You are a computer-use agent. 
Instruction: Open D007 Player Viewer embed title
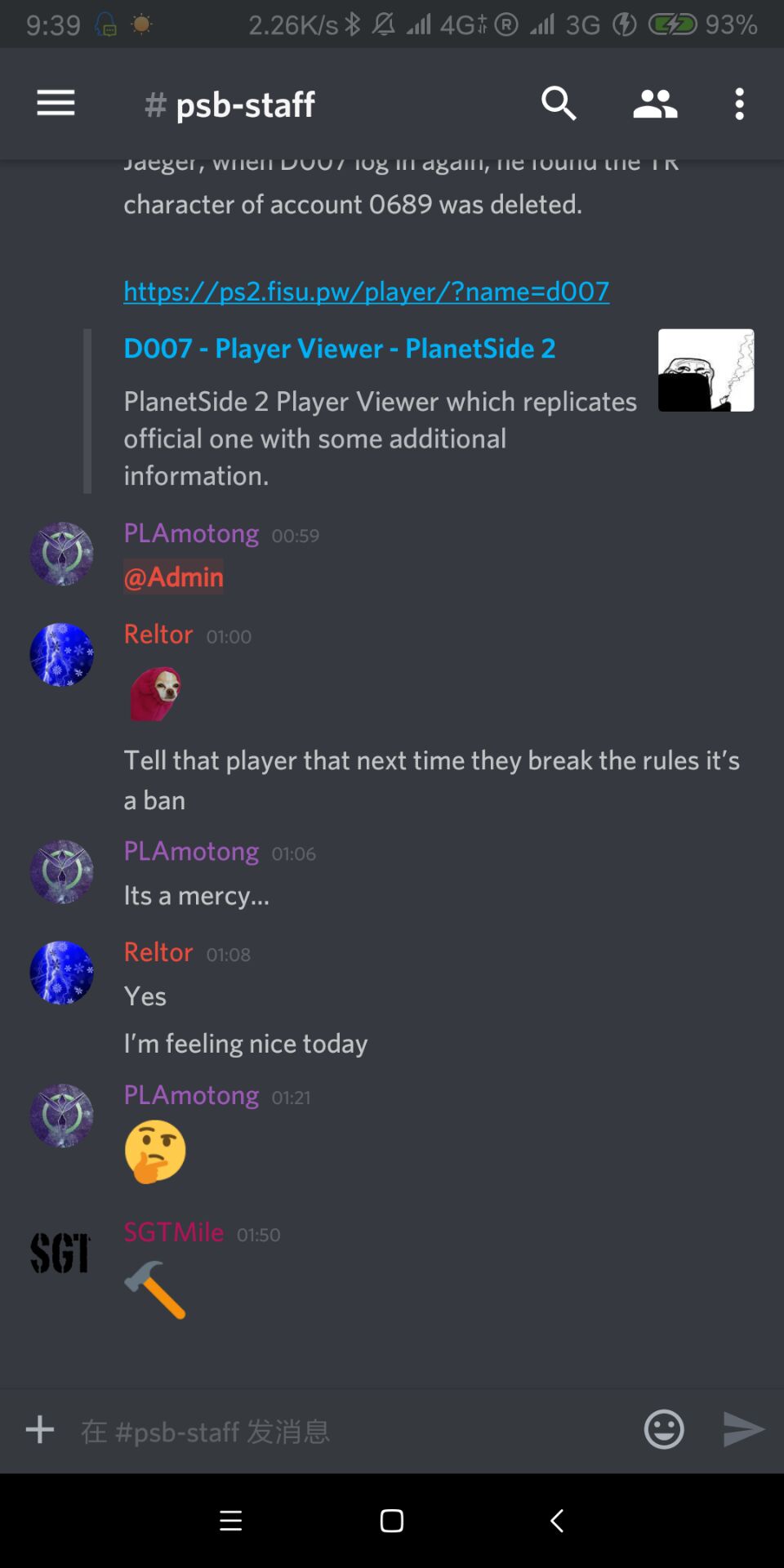tap(340, 349)
